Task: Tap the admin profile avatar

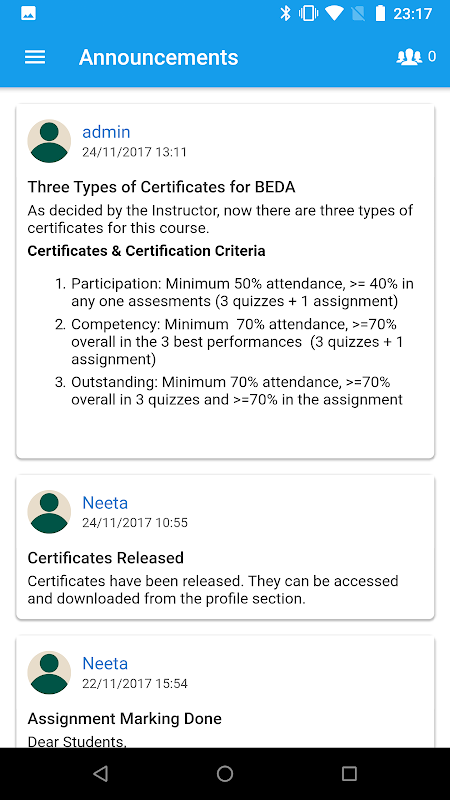Action: coord(49,141)
